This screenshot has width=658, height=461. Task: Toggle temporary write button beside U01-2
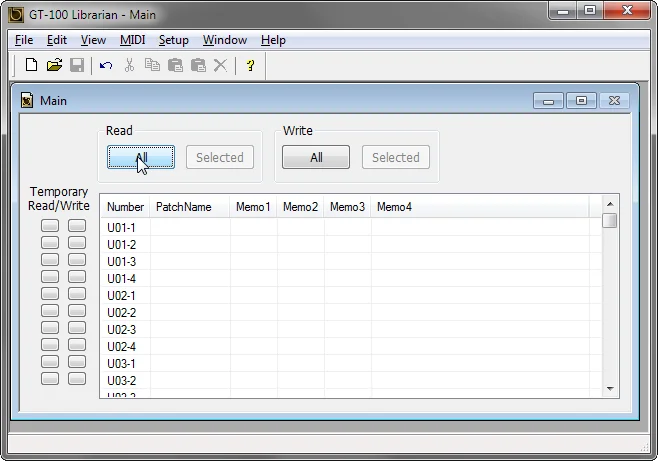(x=77, y=242)
